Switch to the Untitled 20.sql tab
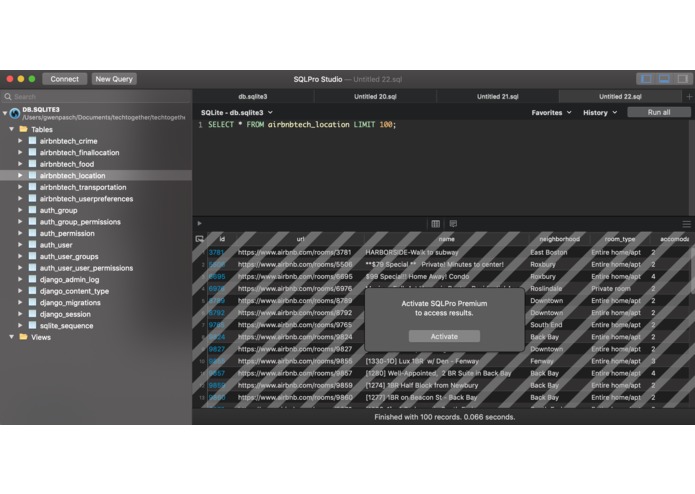The height and width of the screenshot is (494, 695). pyautogui.click(x=375, y=96)
